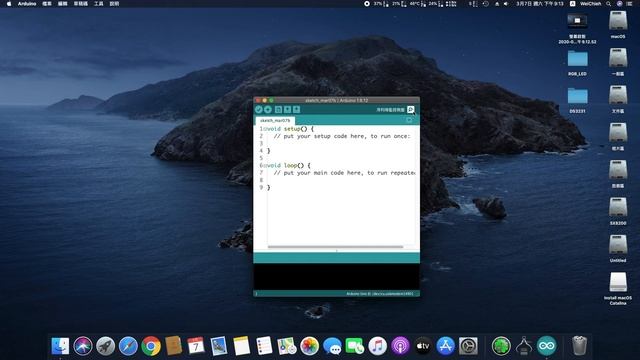Open Launchpad rocket icon in Dock
Image resolution: width=640 pixels, height=360 pixels.
106,346
